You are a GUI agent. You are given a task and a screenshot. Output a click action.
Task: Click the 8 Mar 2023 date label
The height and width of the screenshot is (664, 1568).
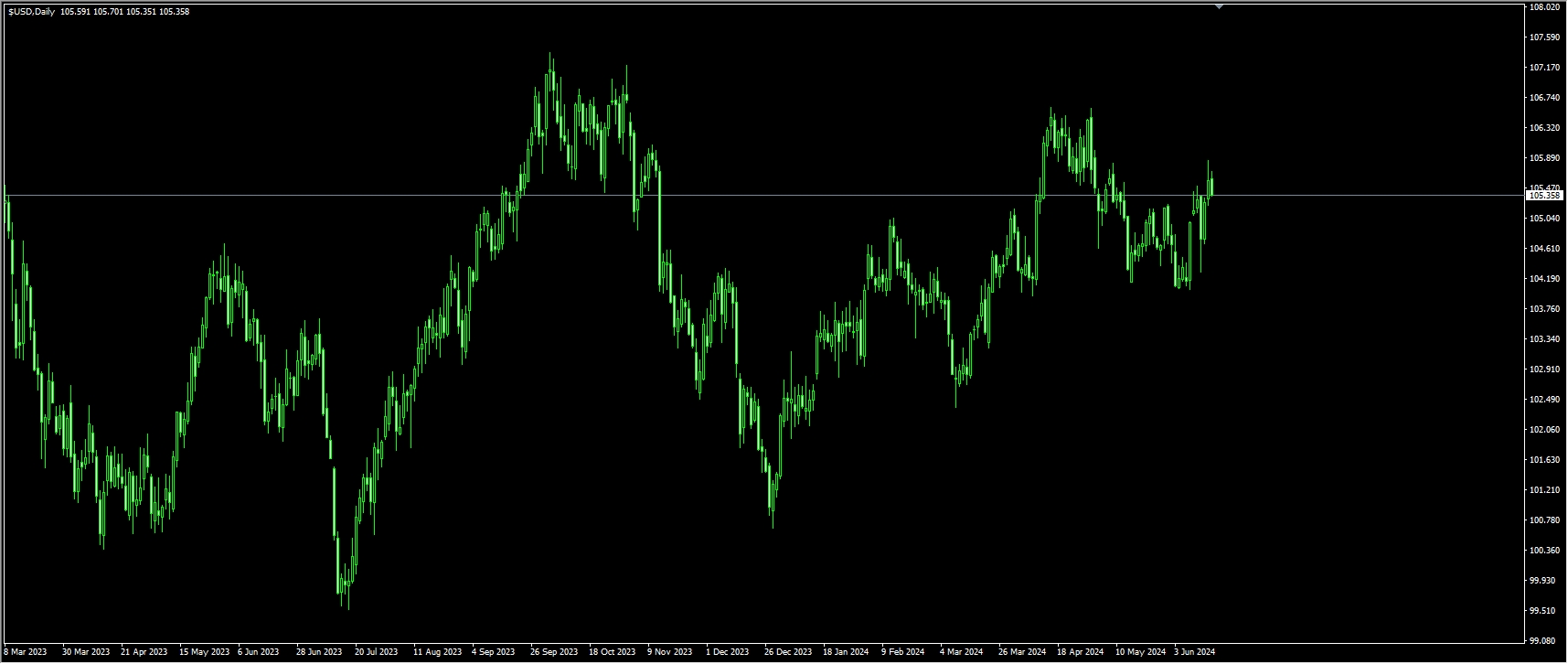click(x=26, y=652)
